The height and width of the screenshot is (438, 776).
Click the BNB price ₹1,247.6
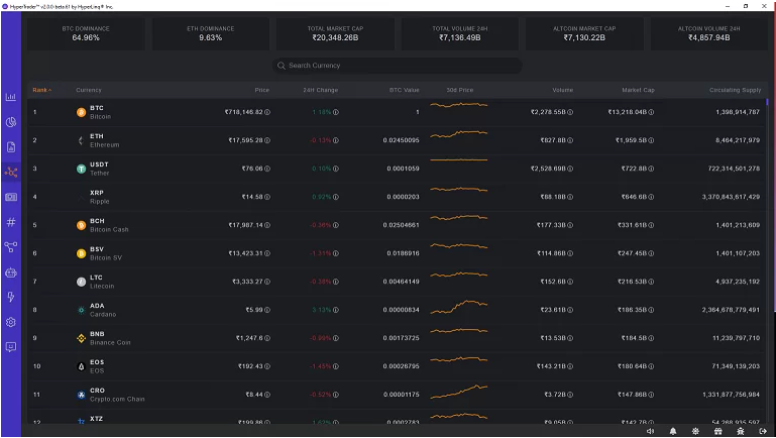pyautogui.click(x=249, y=338)
